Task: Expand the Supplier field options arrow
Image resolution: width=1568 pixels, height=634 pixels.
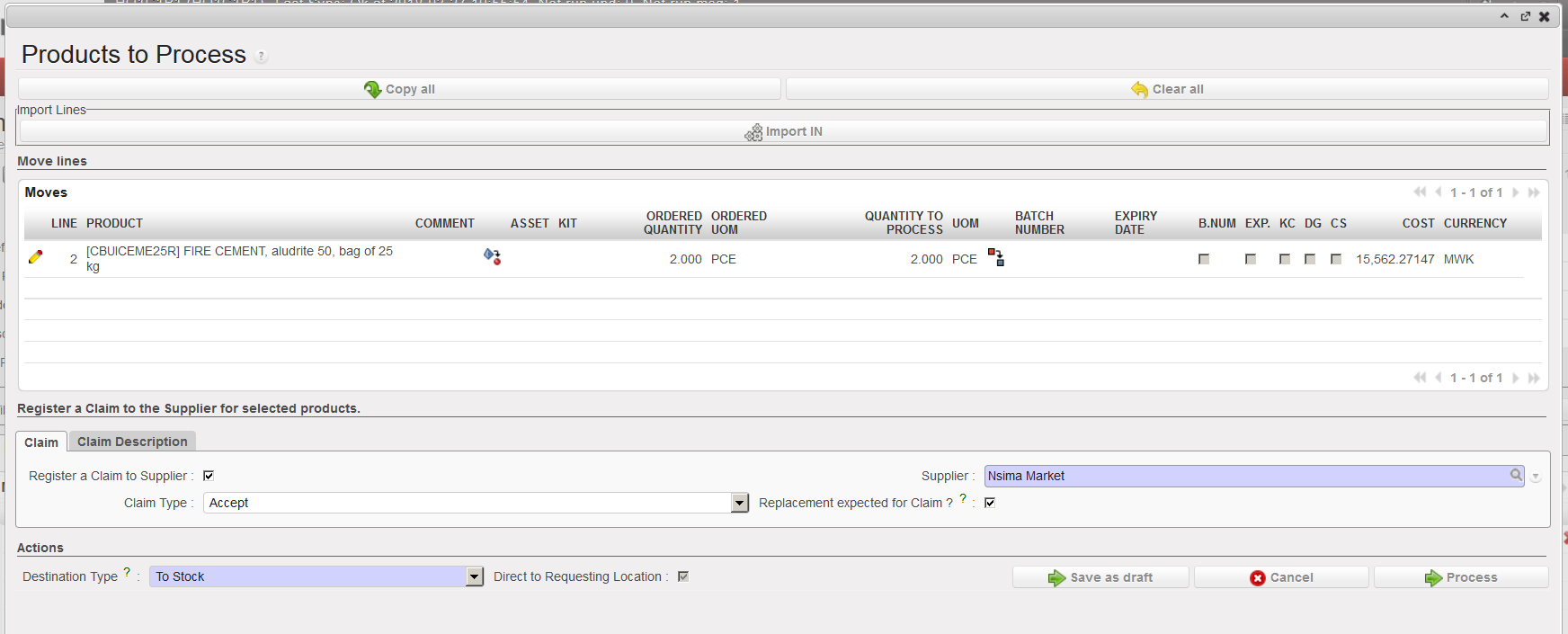Action: [1536, 477]
